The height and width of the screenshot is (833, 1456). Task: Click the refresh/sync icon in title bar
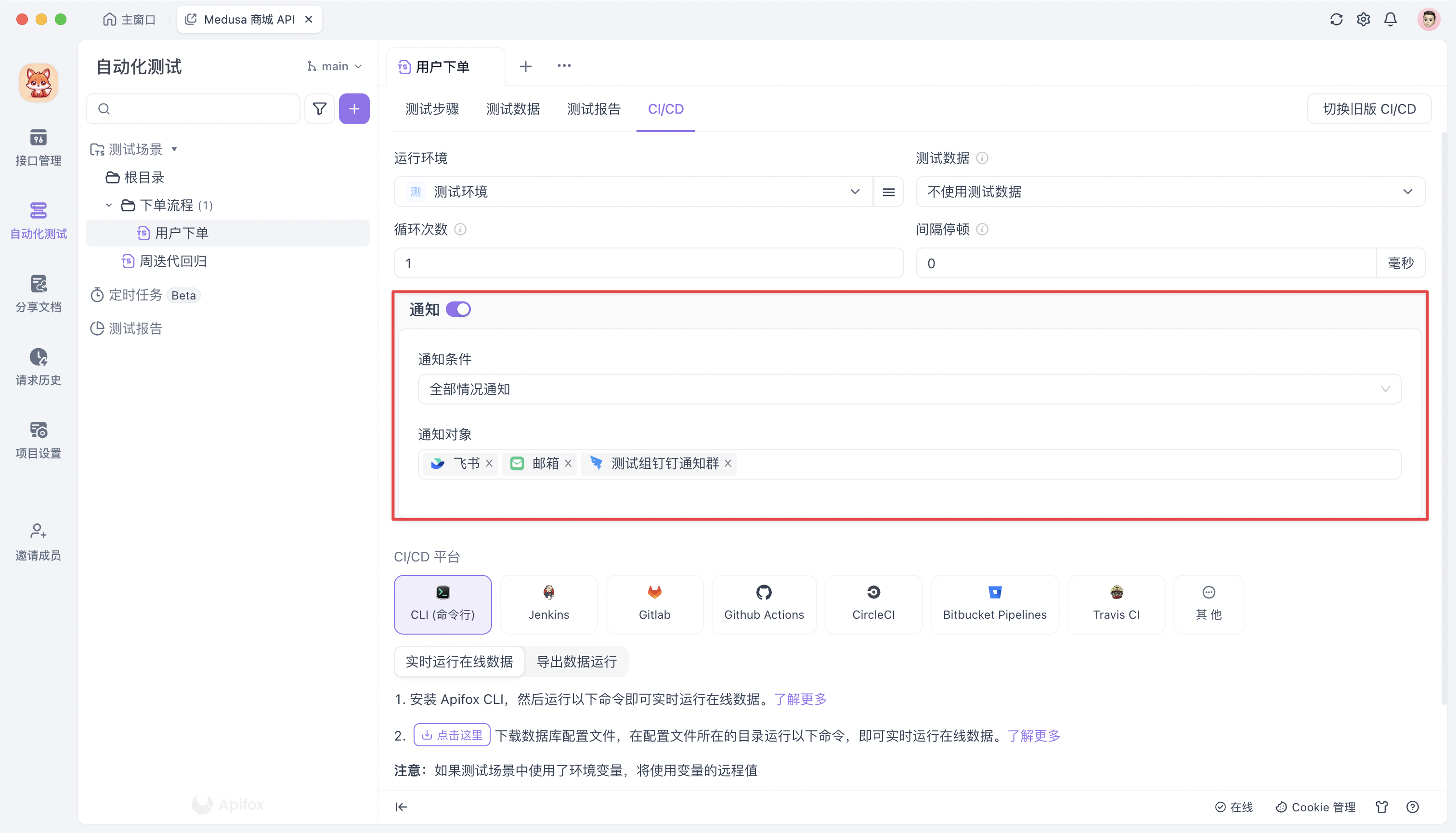tap(1336, 19)
